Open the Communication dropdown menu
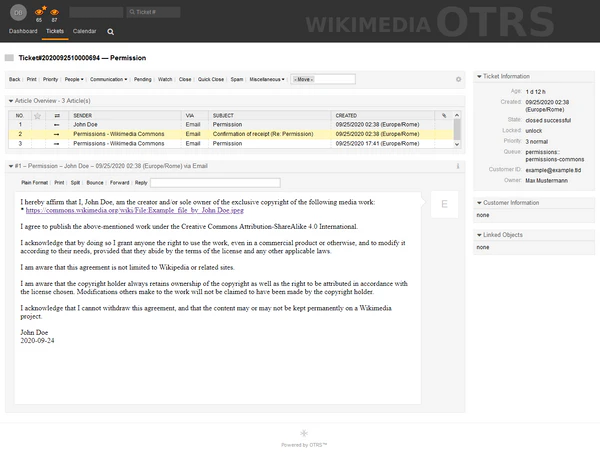Viewport: 600px width, 453px height. pos(108,78)
